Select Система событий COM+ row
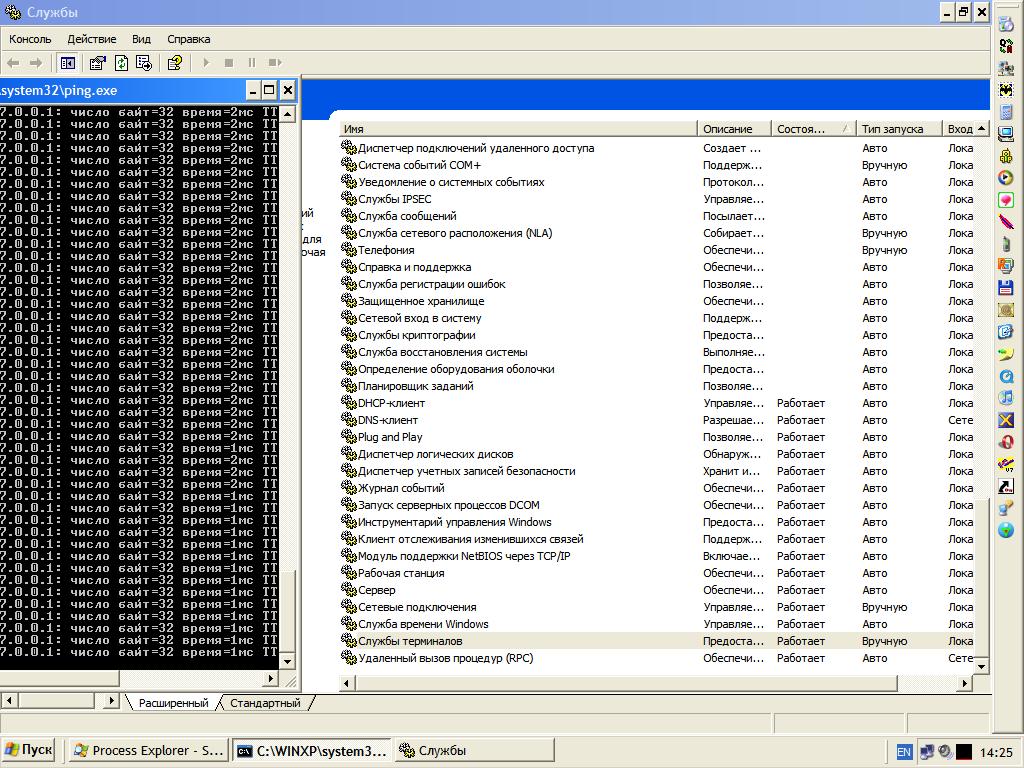 click(x=657, y=165)
